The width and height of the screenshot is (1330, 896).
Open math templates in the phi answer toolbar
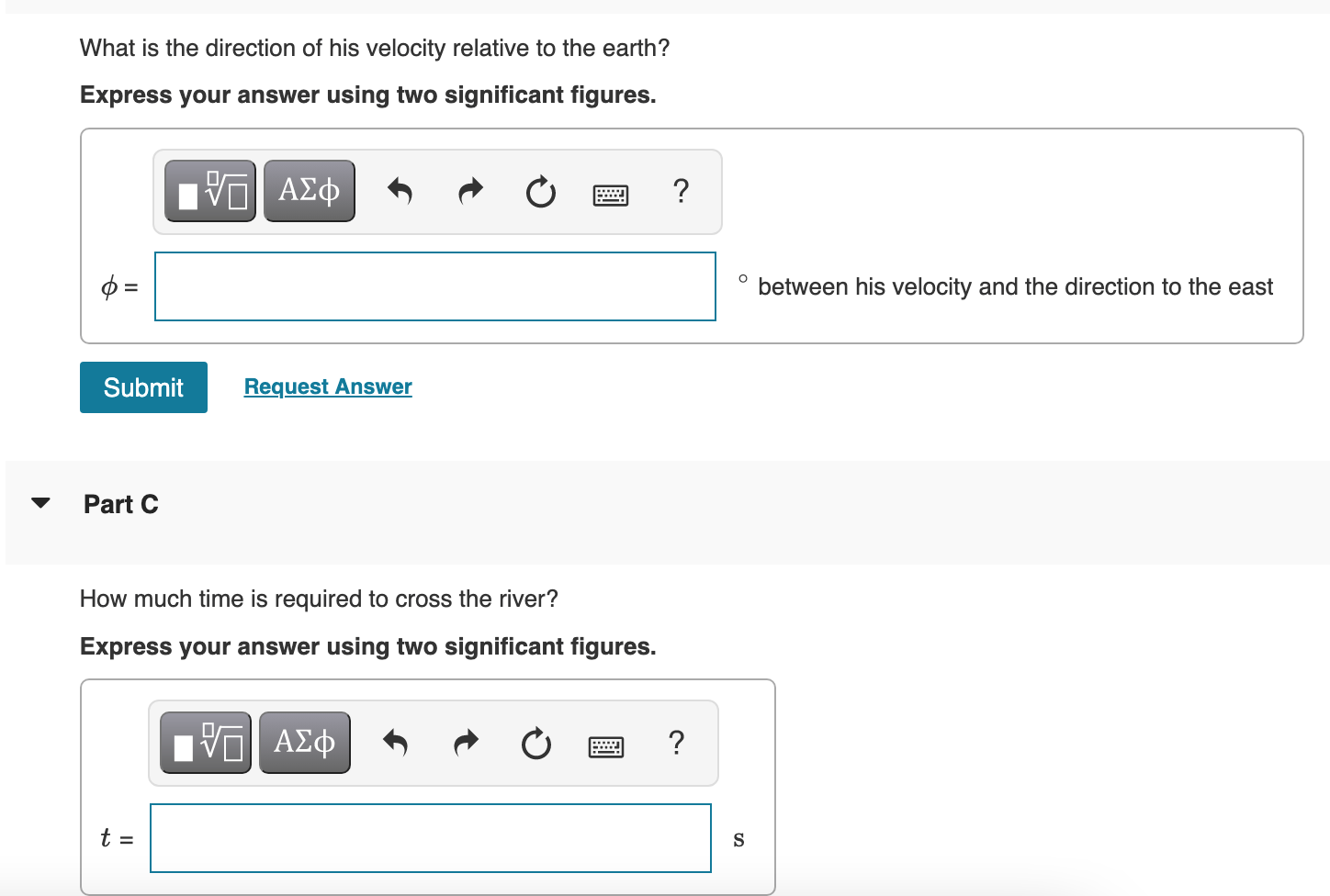tap(210, 191)
